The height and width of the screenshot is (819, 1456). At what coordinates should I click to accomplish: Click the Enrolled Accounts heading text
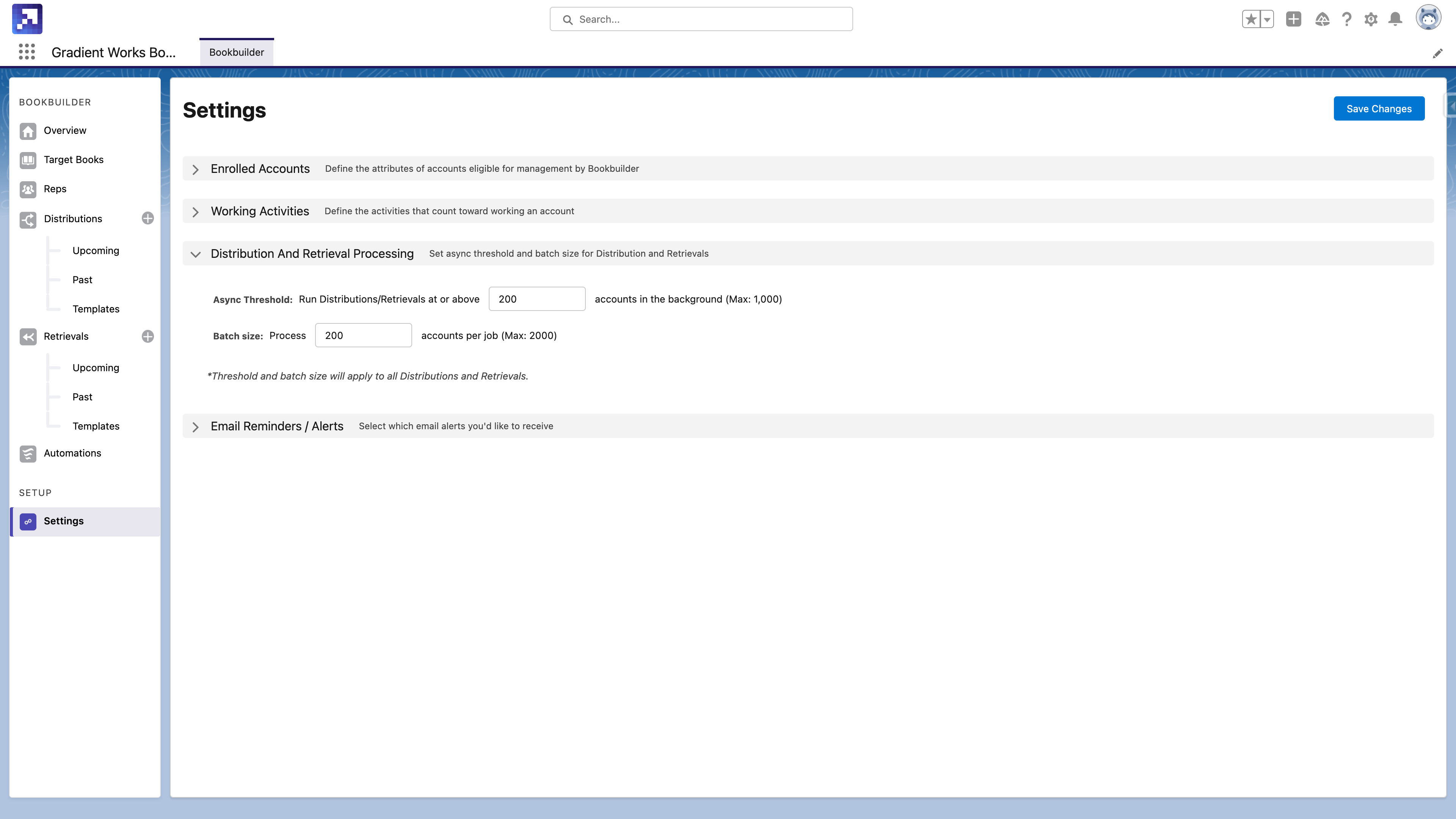pos(260,168)
